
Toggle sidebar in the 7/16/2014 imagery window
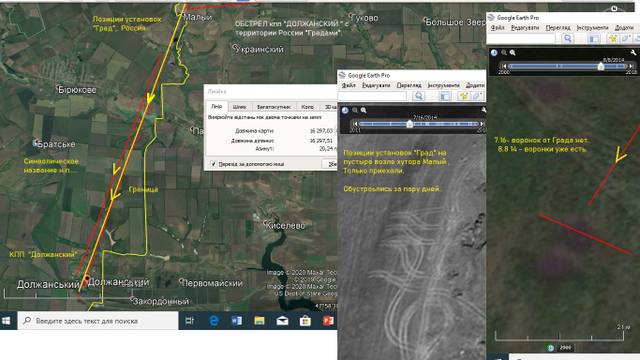point(444,96)
